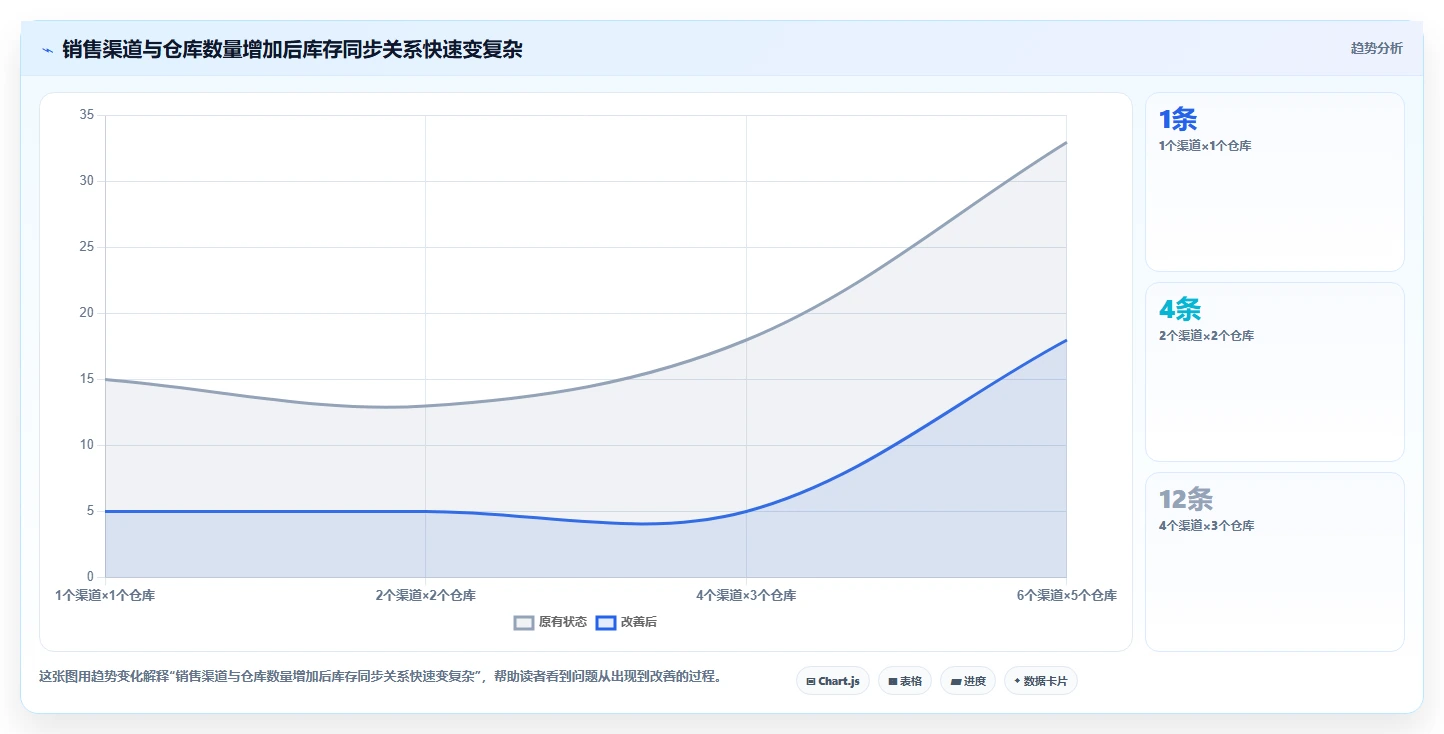Select the 表格 tag

coord(905,681)
